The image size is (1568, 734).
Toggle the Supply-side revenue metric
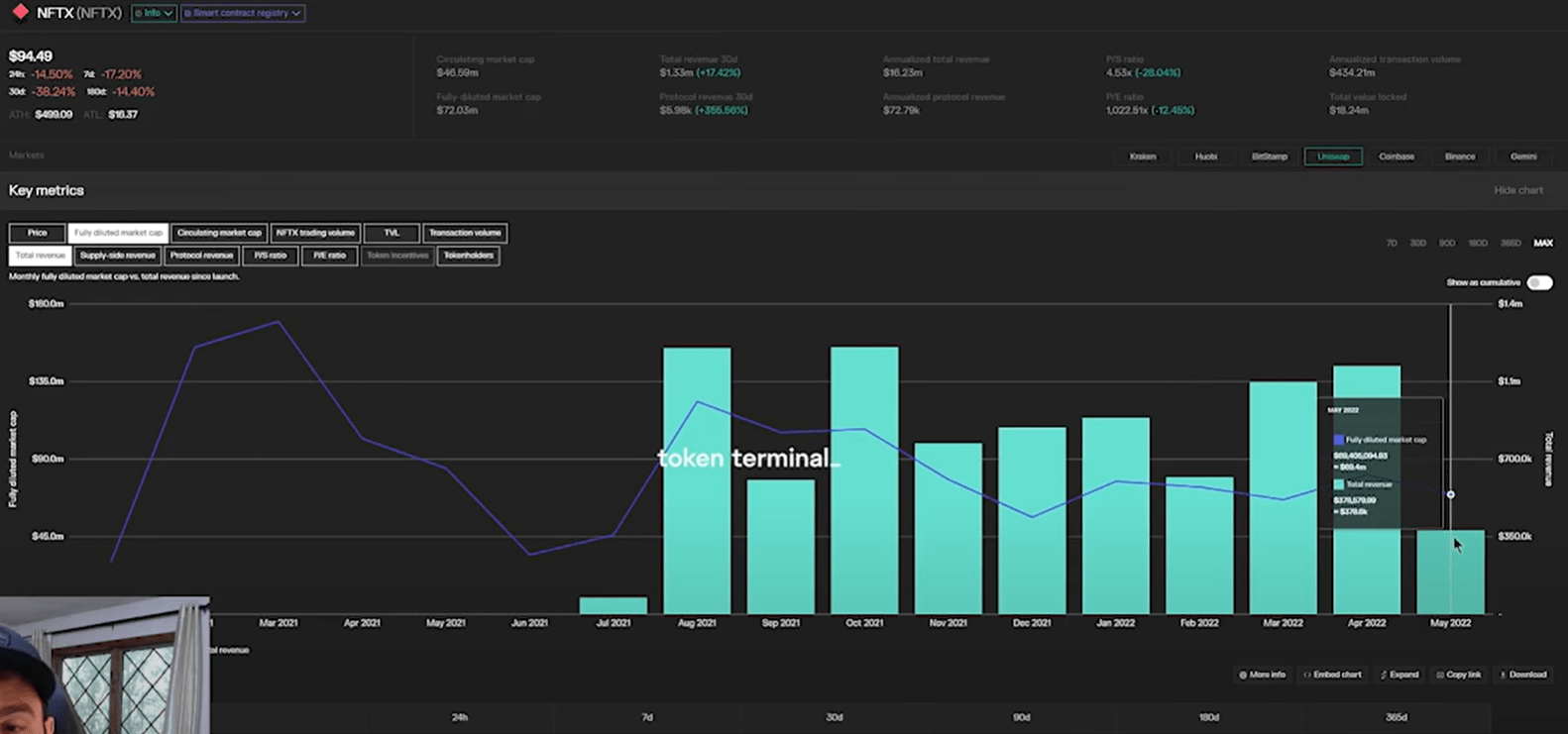click(117, 256)
